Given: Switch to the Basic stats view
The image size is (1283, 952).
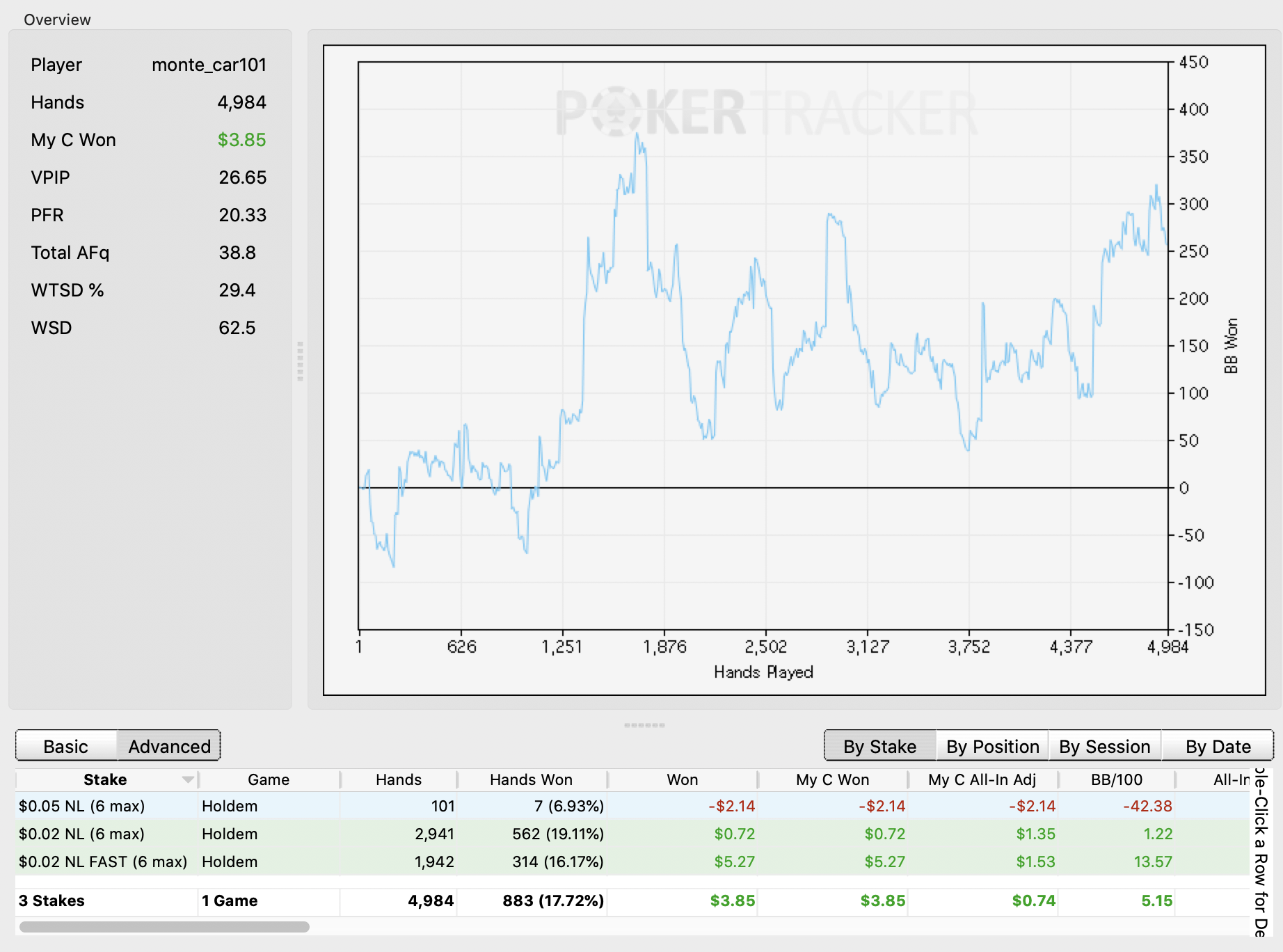Looking at the screenshot, I should pos(66,746).
